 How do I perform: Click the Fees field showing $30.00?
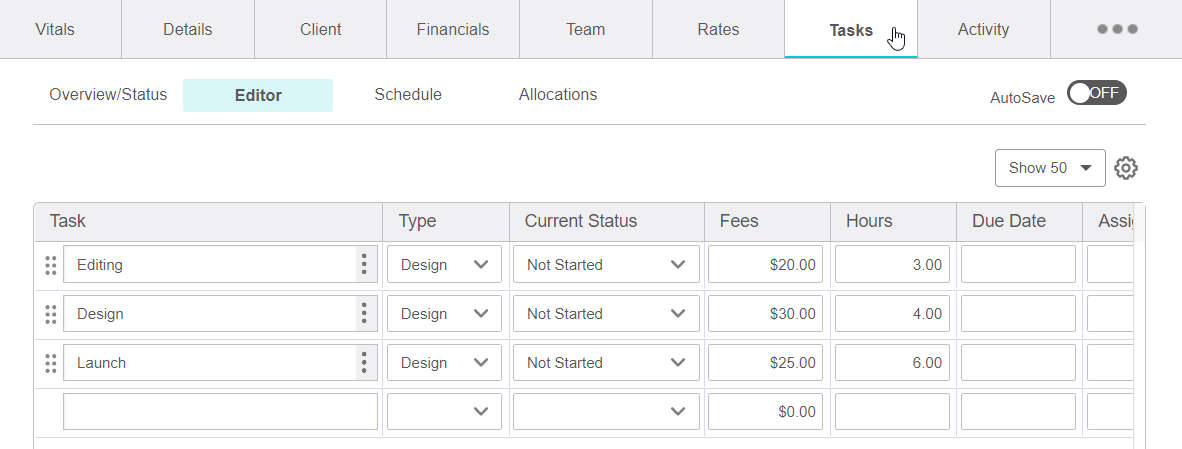[x=766, y=314]
